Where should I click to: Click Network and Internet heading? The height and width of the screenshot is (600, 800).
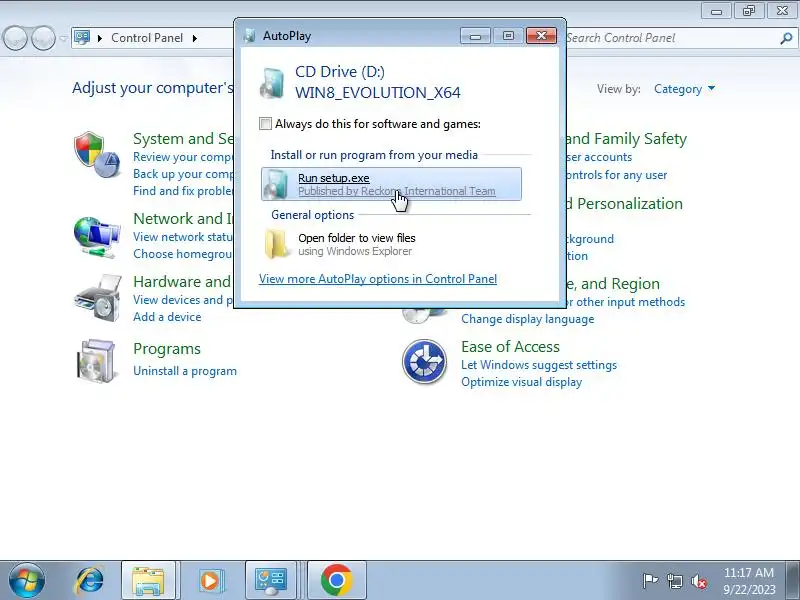(x=183, y=218)
